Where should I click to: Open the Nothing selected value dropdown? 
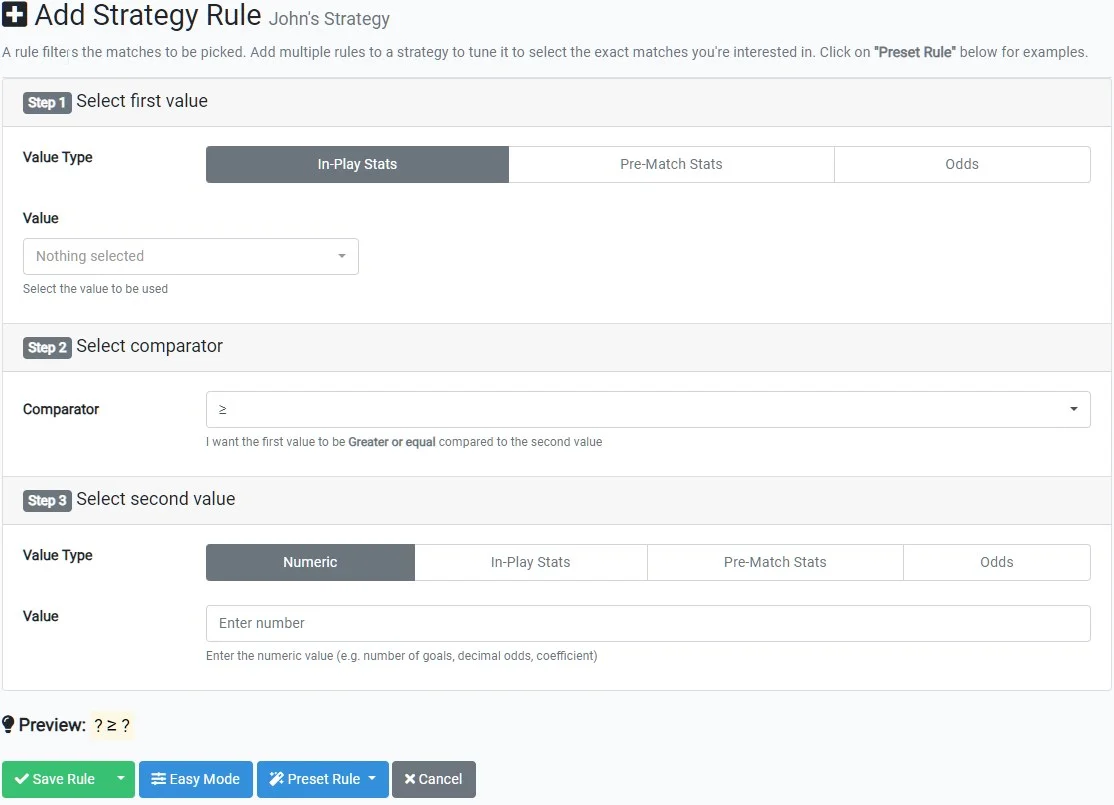pos(190,256)
